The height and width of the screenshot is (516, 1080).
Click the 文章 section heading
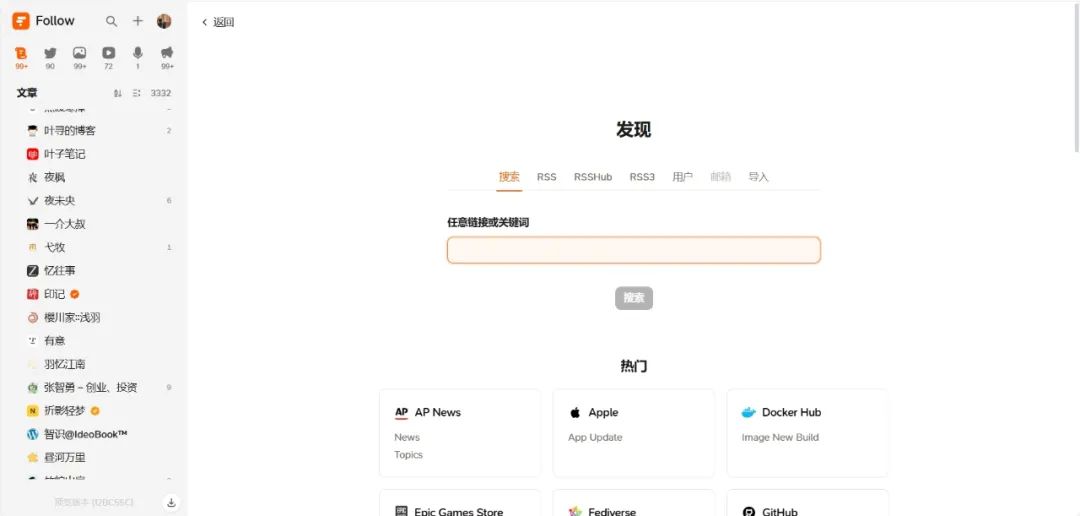tap(27, 93)
